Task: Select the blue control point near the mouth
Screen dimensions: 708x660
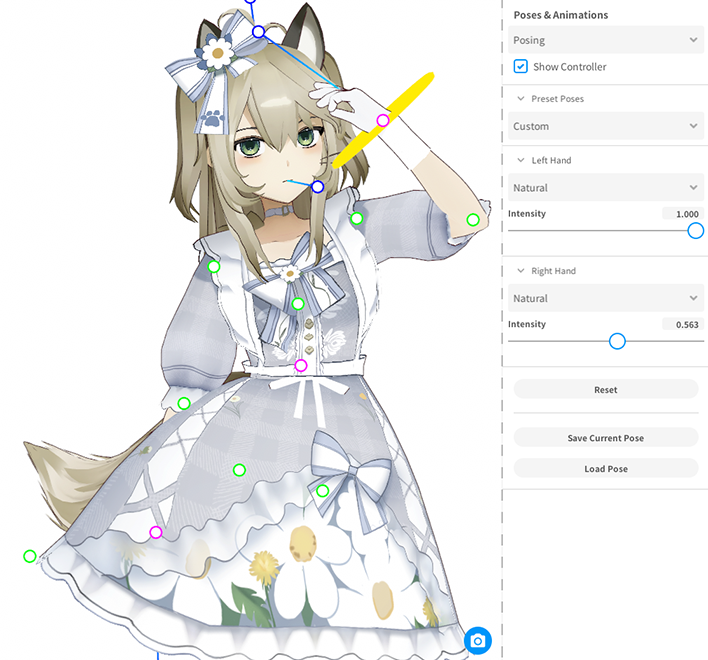Action: click(x=317, y=187)
